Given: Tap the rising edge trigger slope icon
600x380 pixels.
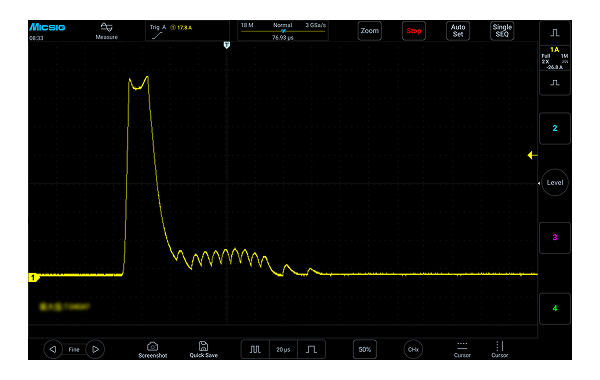Looking at the screenshot, I should click(157, 36).
